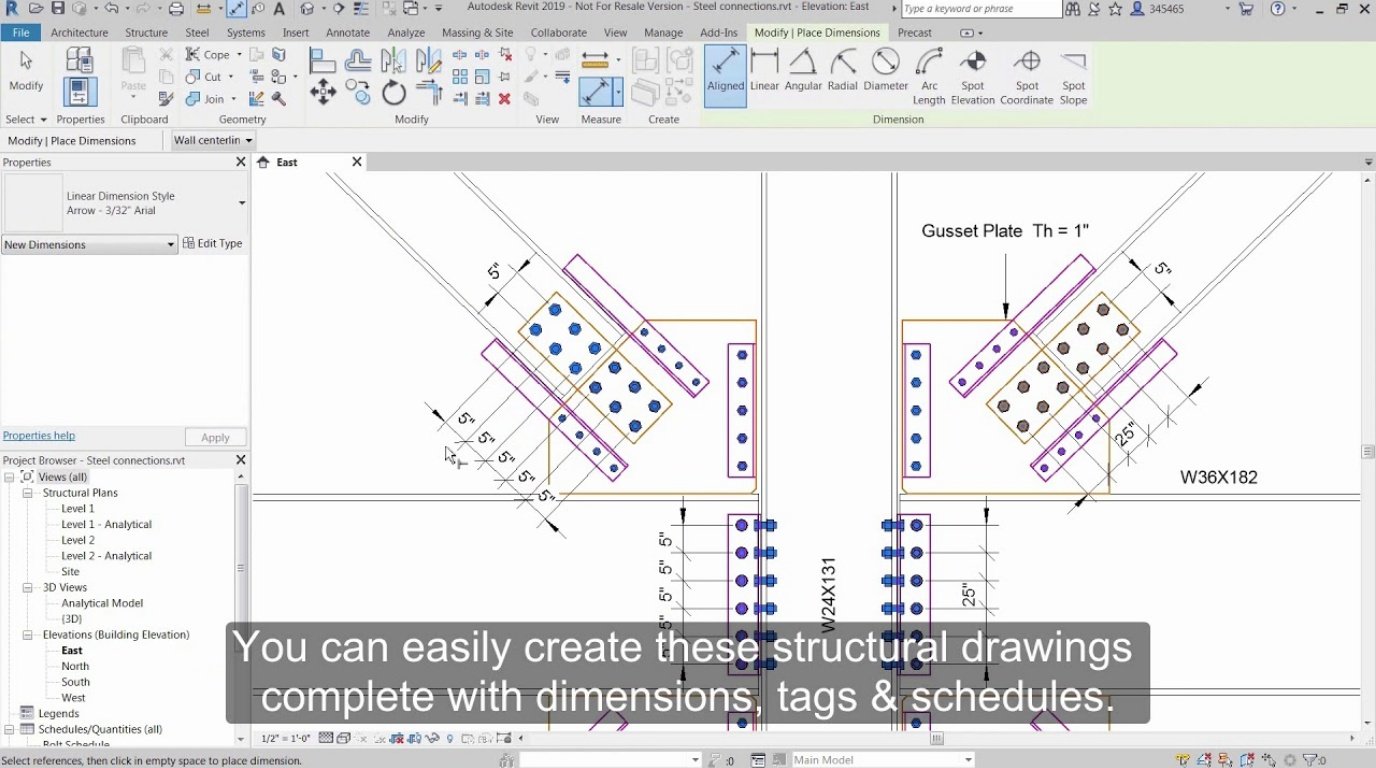Select the Move tool in Modify panel
The width and height of the screenshot is (1376, 768).
[322, 93]
